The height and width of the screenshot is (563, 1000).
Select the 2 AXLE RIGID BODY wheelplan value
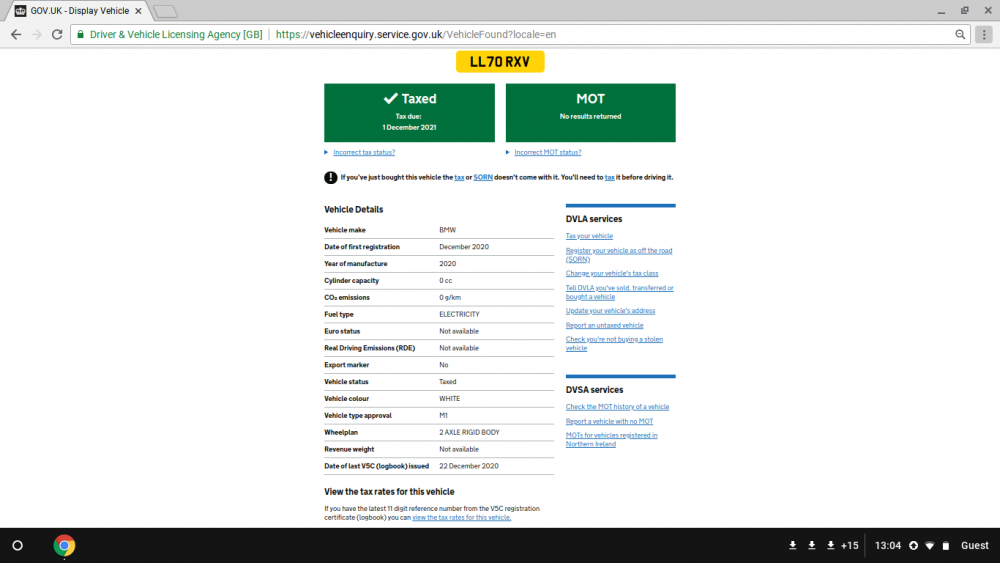tap(469, 432)
